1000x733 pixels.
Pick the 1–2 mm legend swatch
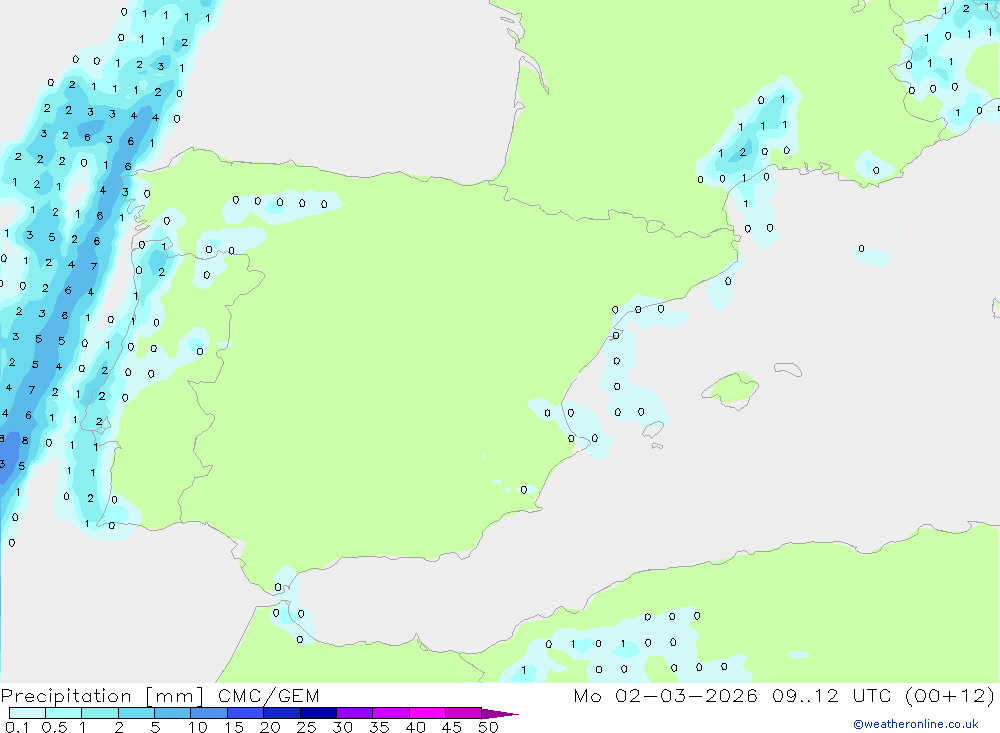(100, 713)
